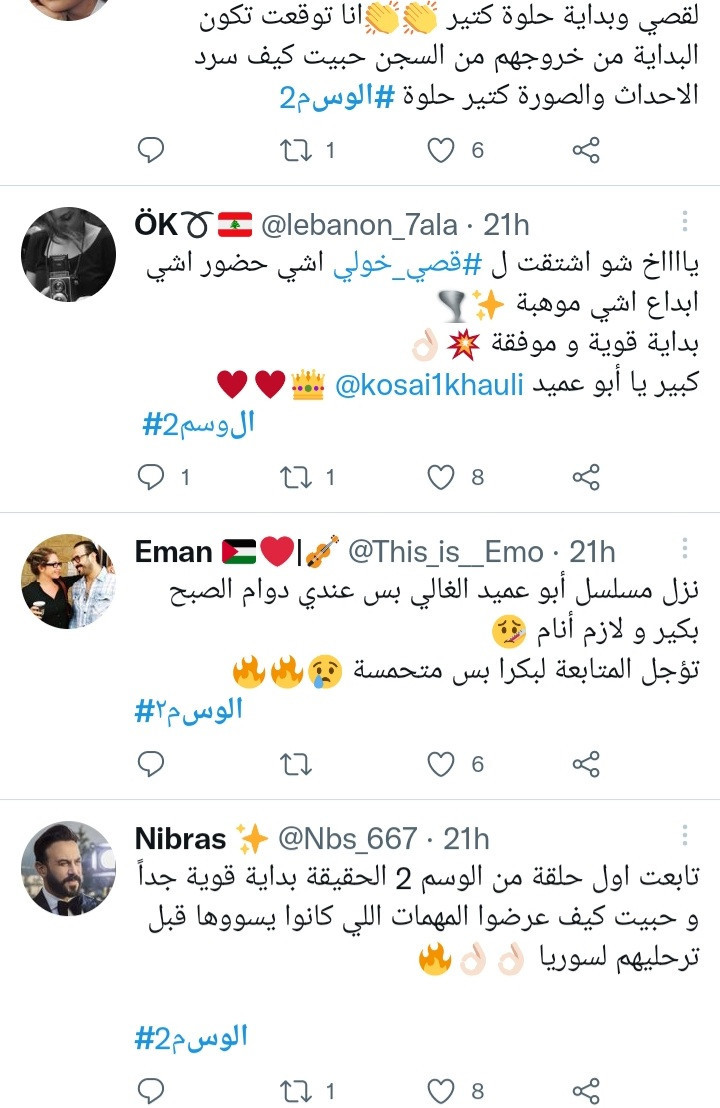Open the #قصي_خولي hashtag

coord(407,265)
